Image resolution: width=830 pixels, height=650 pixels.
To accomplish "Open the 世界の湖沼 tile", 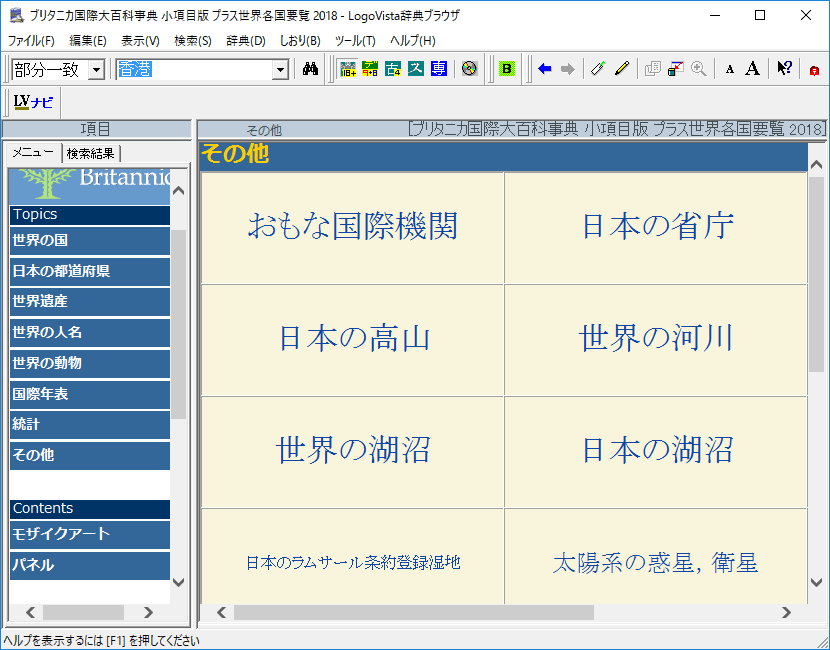I will 353,452.
